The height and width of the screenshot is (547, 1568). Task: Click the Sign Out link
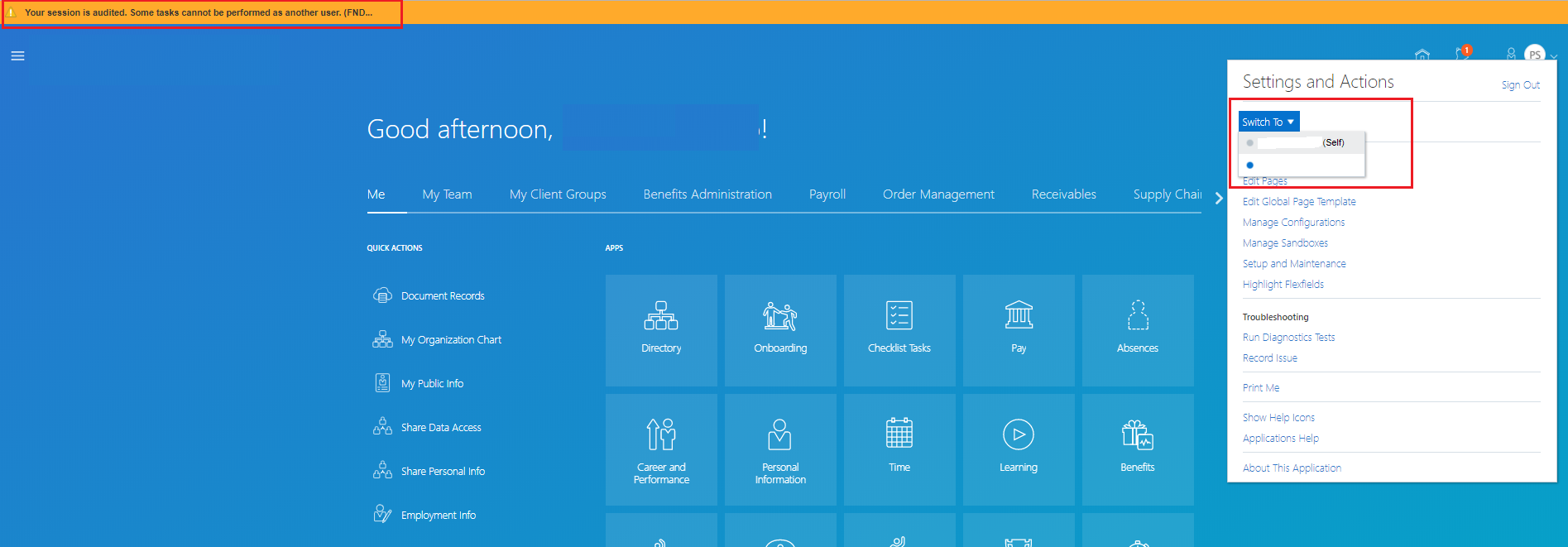tap(1520, 85)
